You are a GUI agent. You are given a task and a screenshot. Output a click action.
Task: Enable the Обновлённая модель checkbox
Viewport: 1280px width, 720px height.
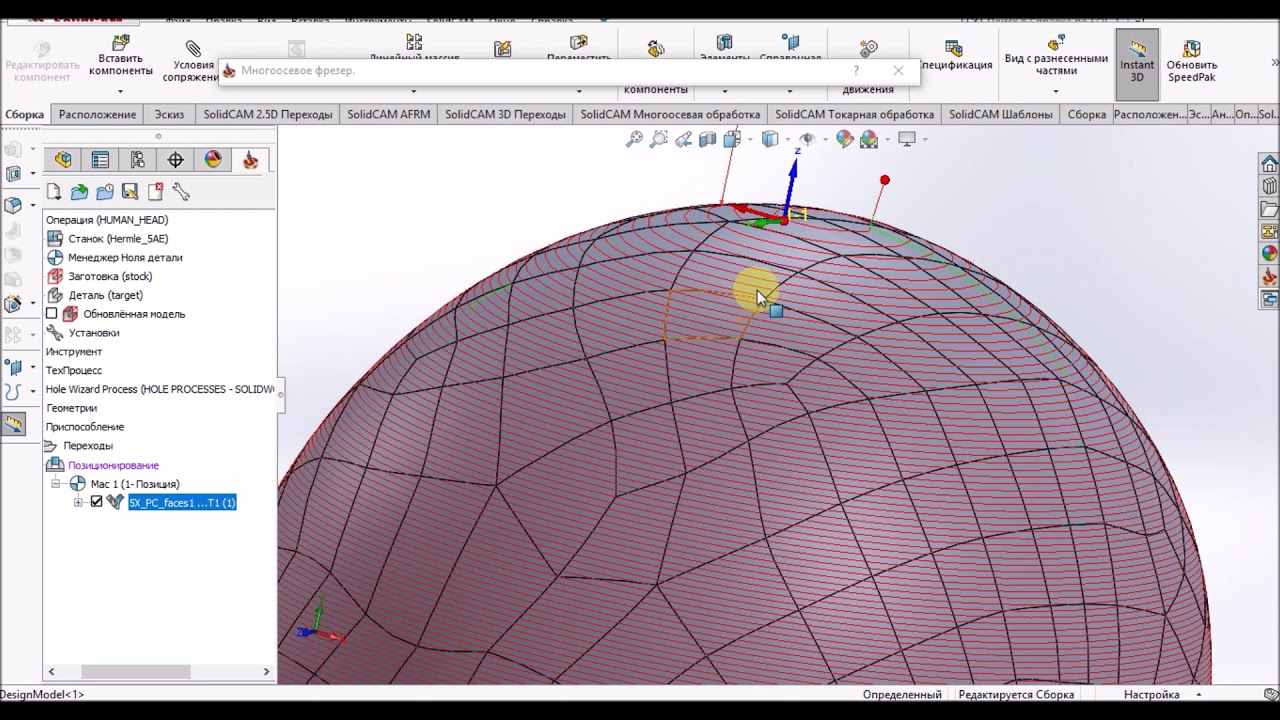click(x=52, y=314)
